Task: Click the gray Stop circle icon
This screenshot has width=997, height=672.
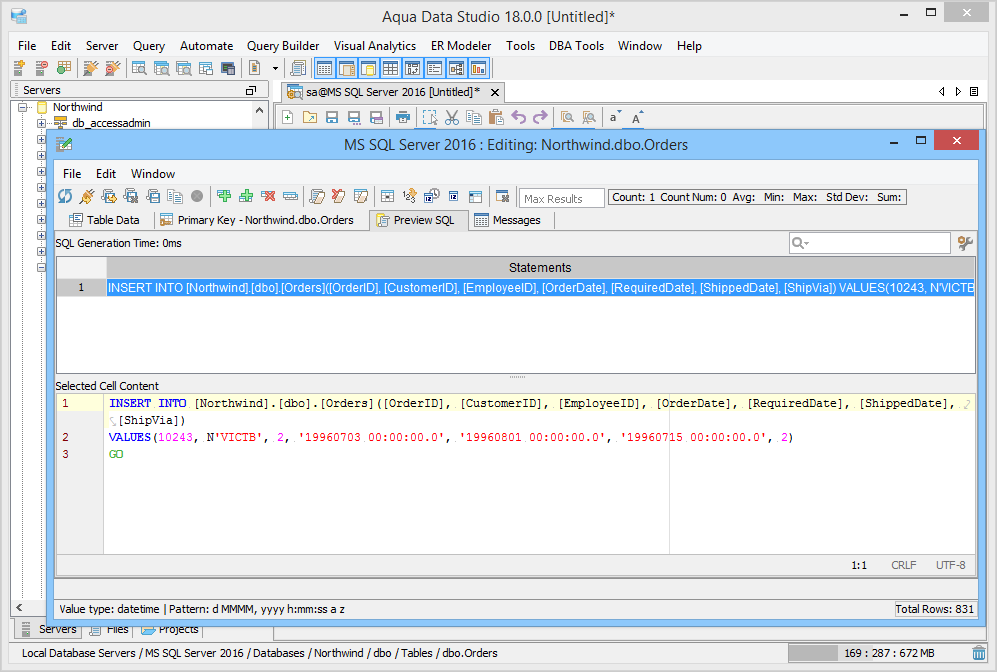Action: tap(197, 197)
